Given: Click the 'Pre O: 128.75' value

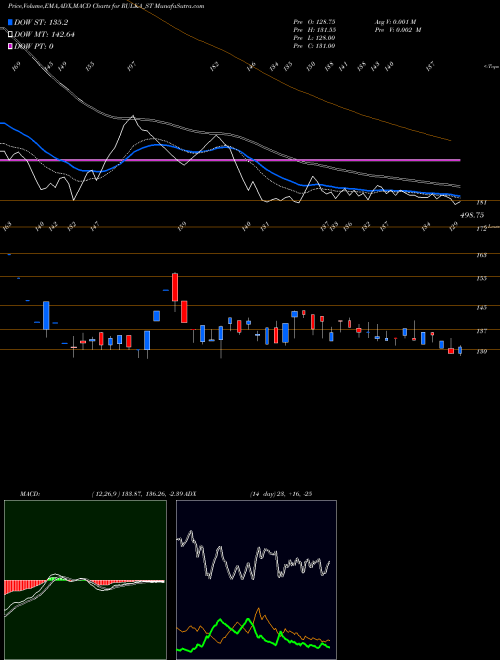Looking at the screenshot, I should [x=314, y=21].
